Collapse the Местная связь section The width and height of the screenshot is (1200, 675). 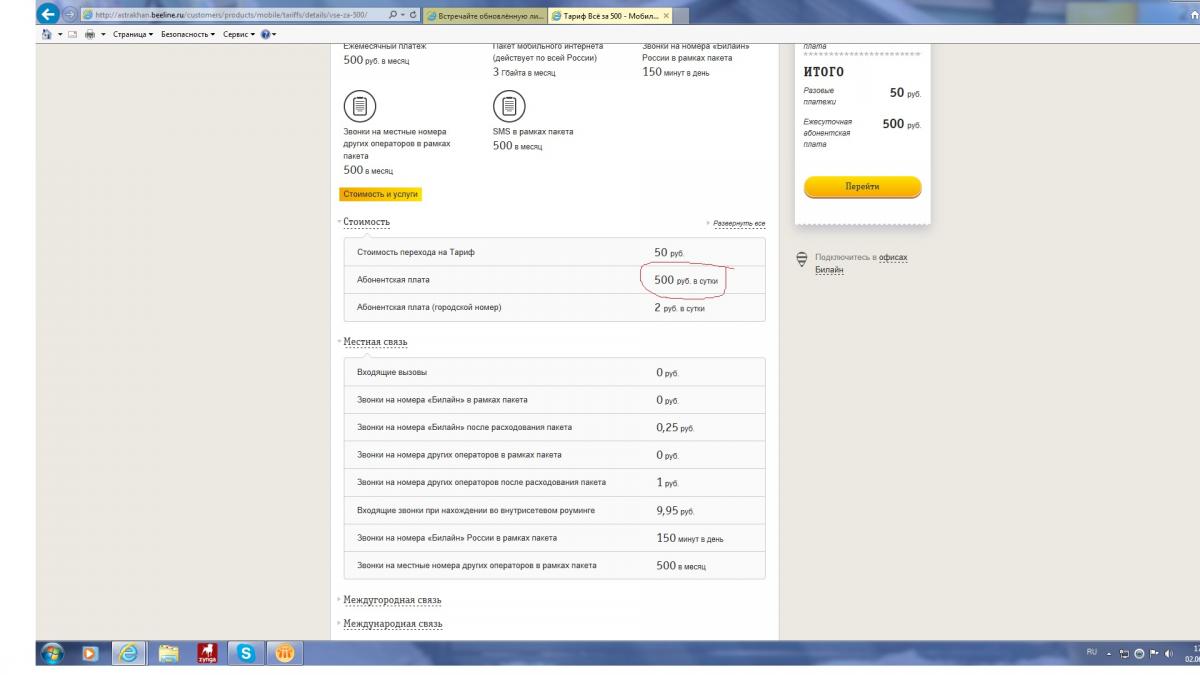coord(374,342)
